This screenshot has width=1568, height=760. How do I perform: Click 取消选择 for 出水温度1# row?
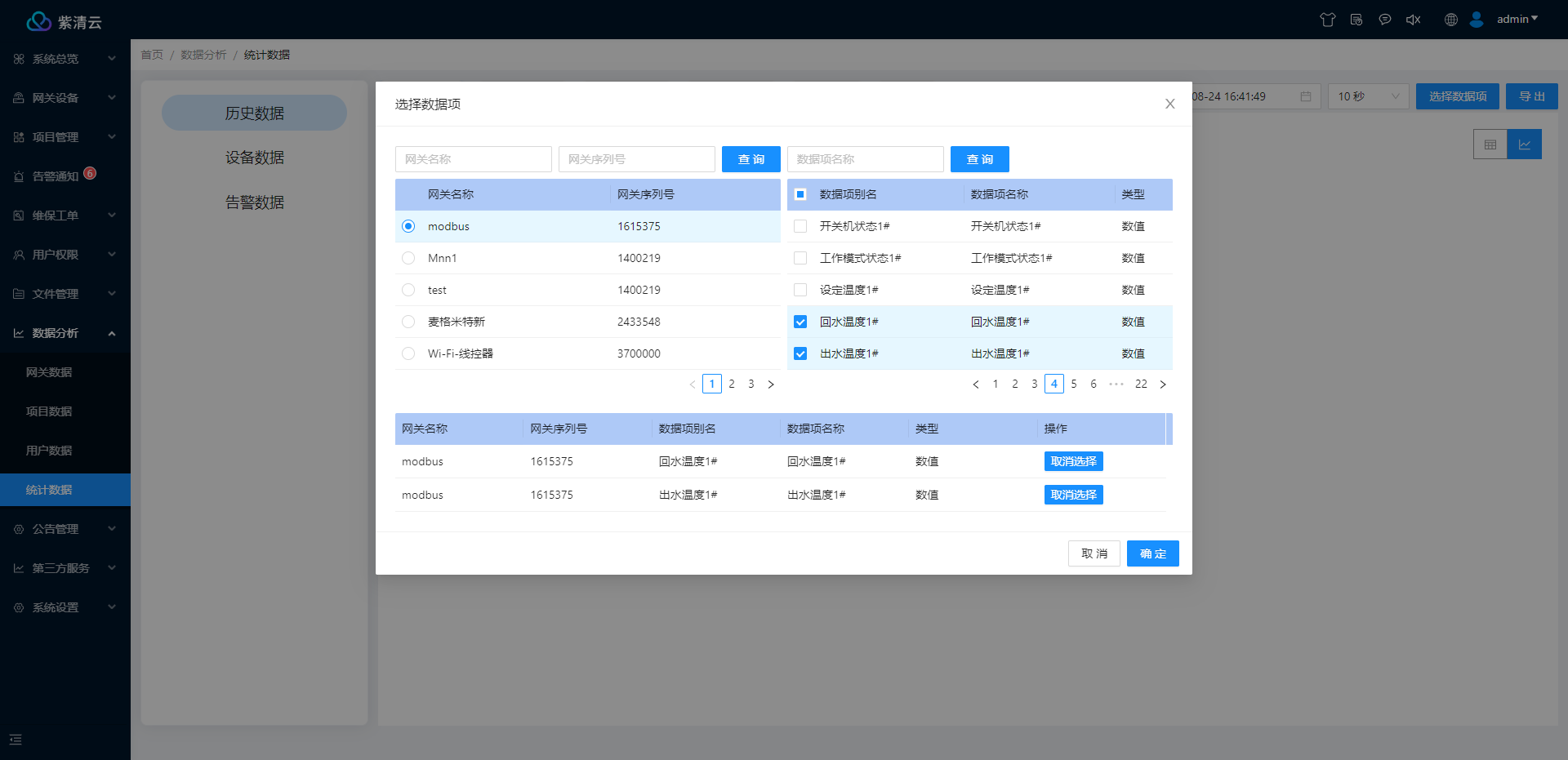pyautogui.click(x=1074, y=495)
